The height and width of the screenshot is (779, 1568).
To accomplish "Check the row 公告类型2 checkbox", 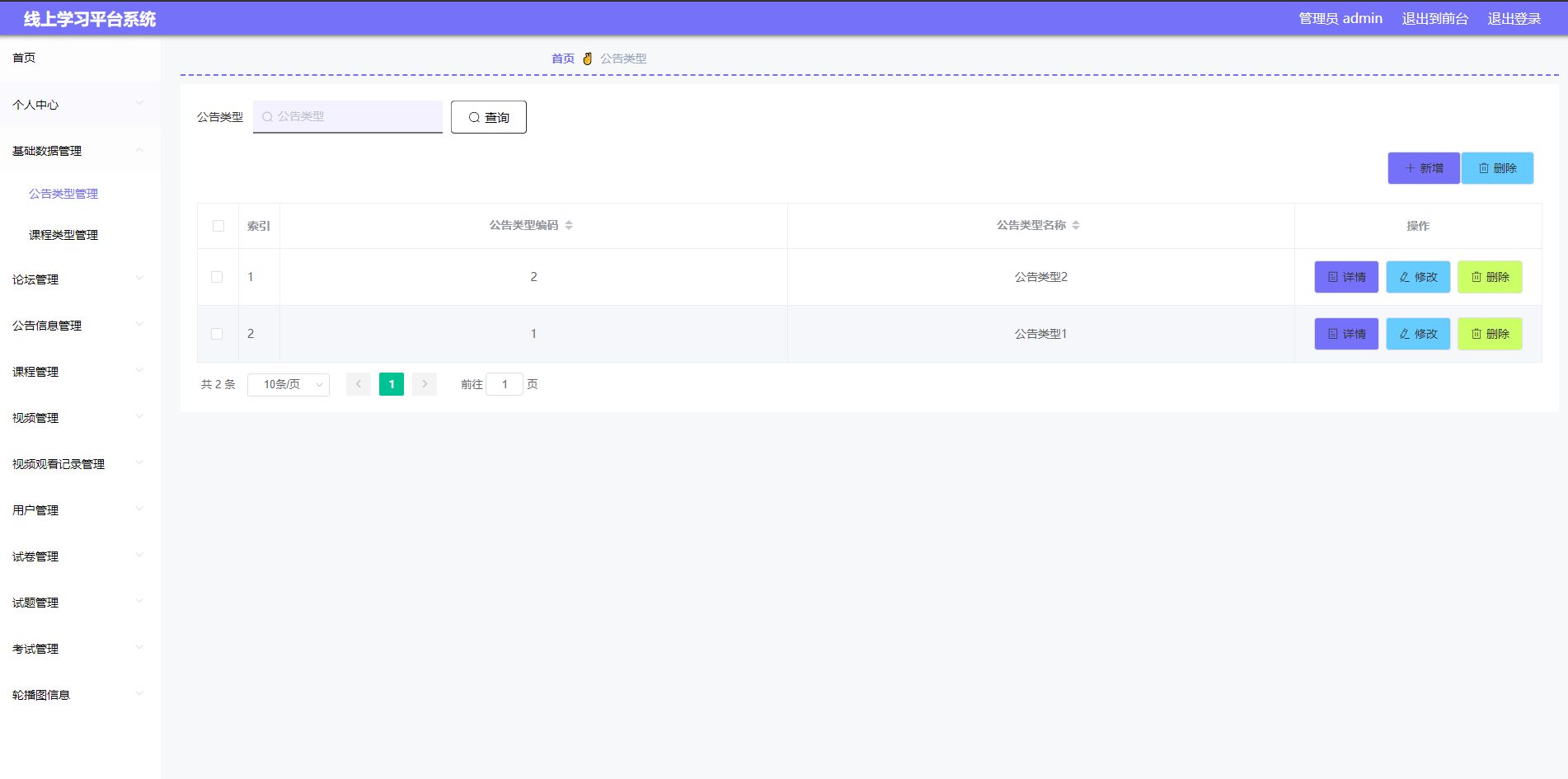I will (217, 277).
